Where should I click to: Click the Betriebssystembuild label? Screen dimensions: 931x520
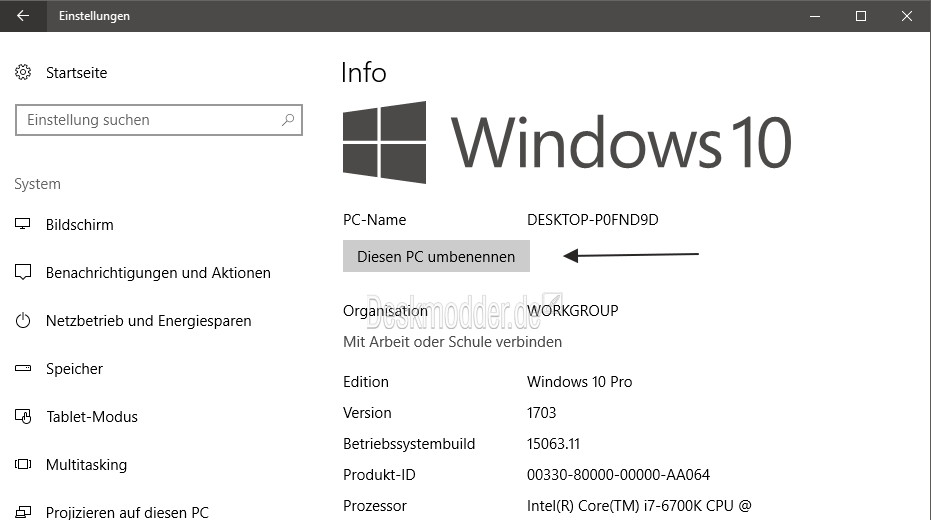409,444
